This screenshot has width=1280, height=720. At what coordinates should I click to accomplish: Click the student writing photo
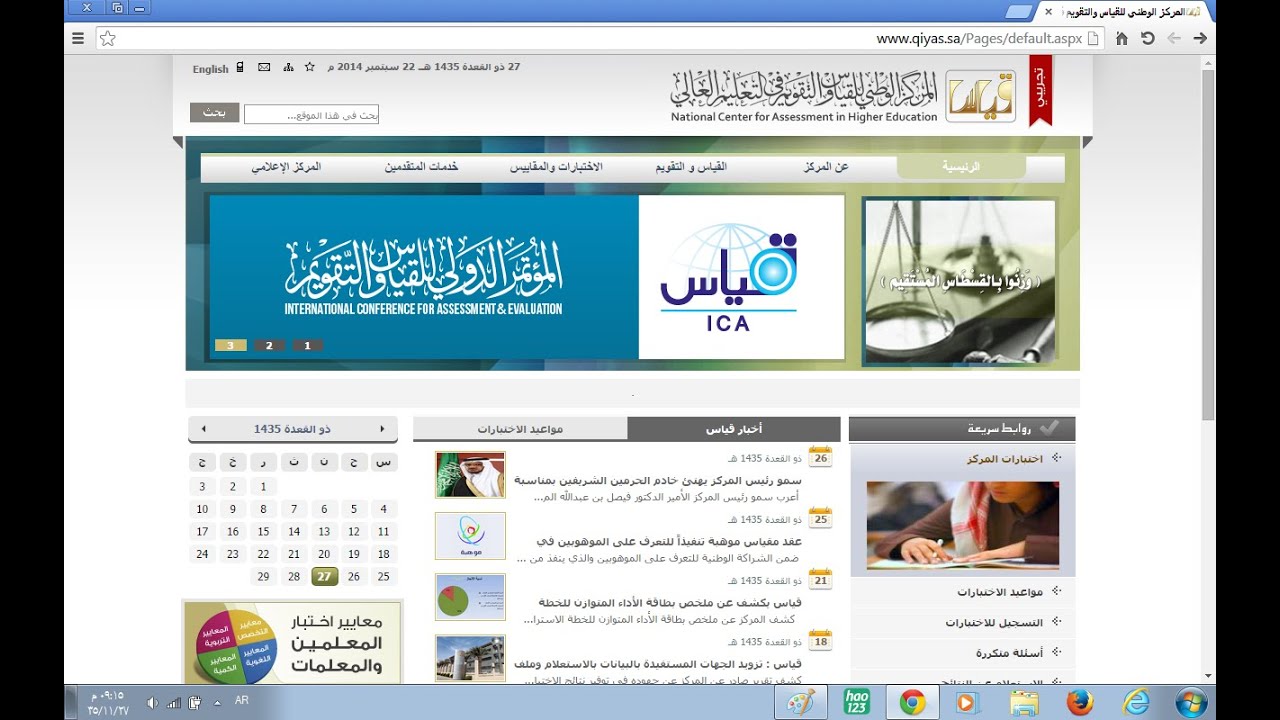(x=963, y=525)
